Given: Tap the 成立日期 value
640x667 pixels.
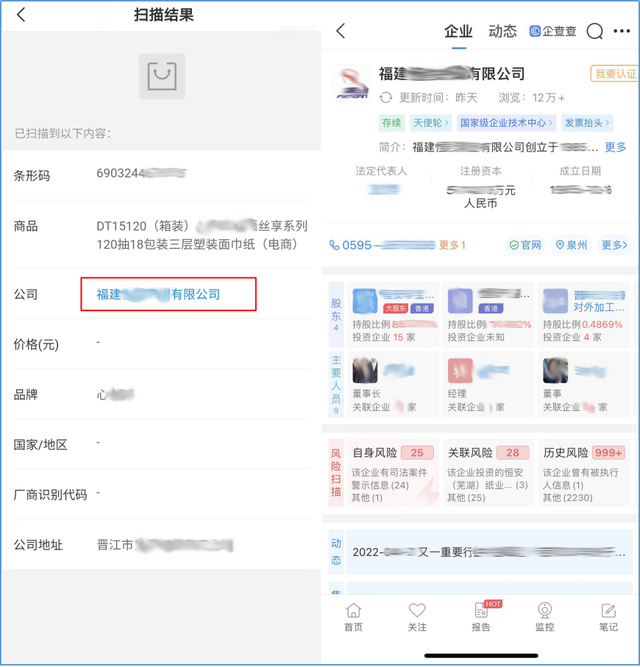Looking at the screenshot, I should click(580, 190).
